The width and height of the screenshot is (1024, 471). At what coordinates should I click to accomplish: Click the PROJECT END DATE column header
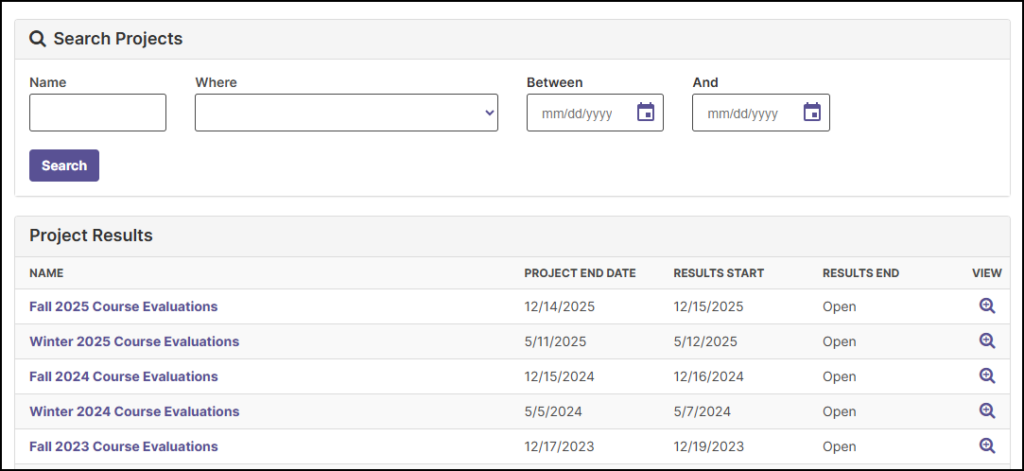coord(580,273)
